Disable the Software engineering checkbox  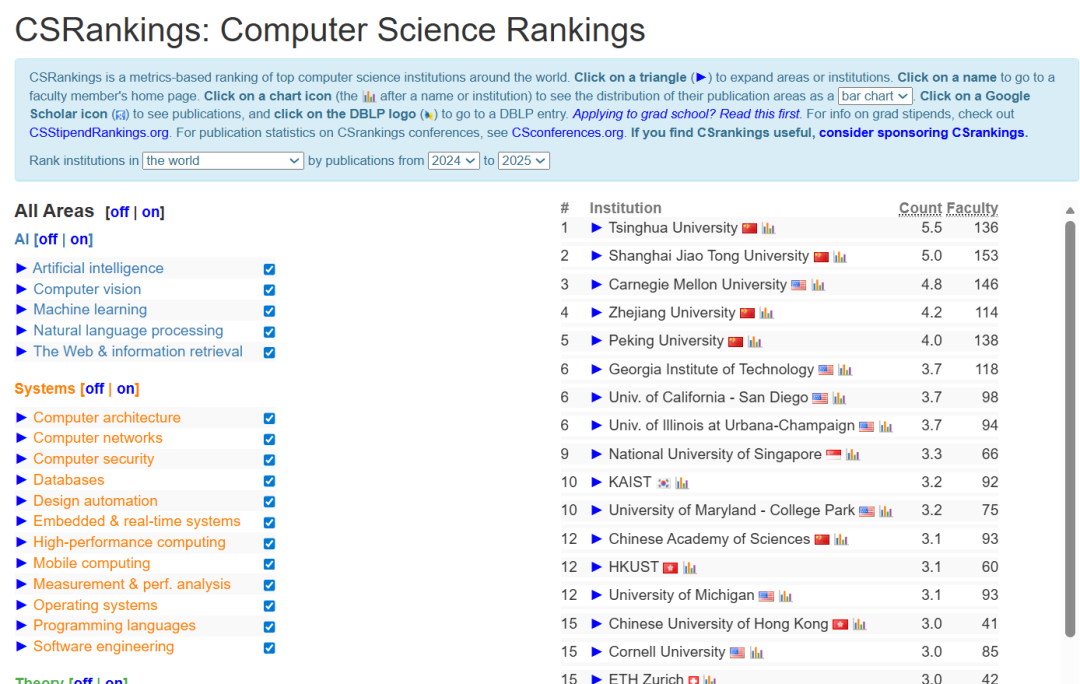point(269,648)
